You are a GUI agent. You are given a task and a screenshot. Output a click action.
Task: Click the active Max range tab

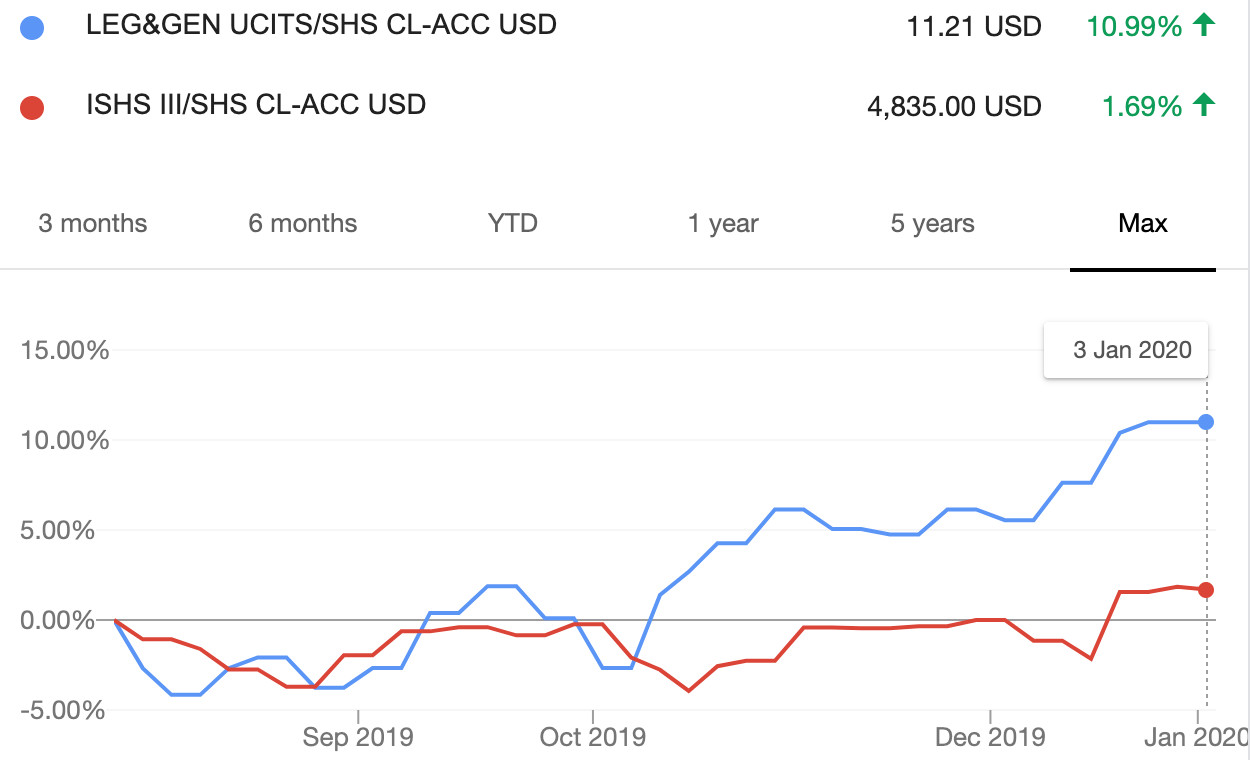coord(1143,224)
